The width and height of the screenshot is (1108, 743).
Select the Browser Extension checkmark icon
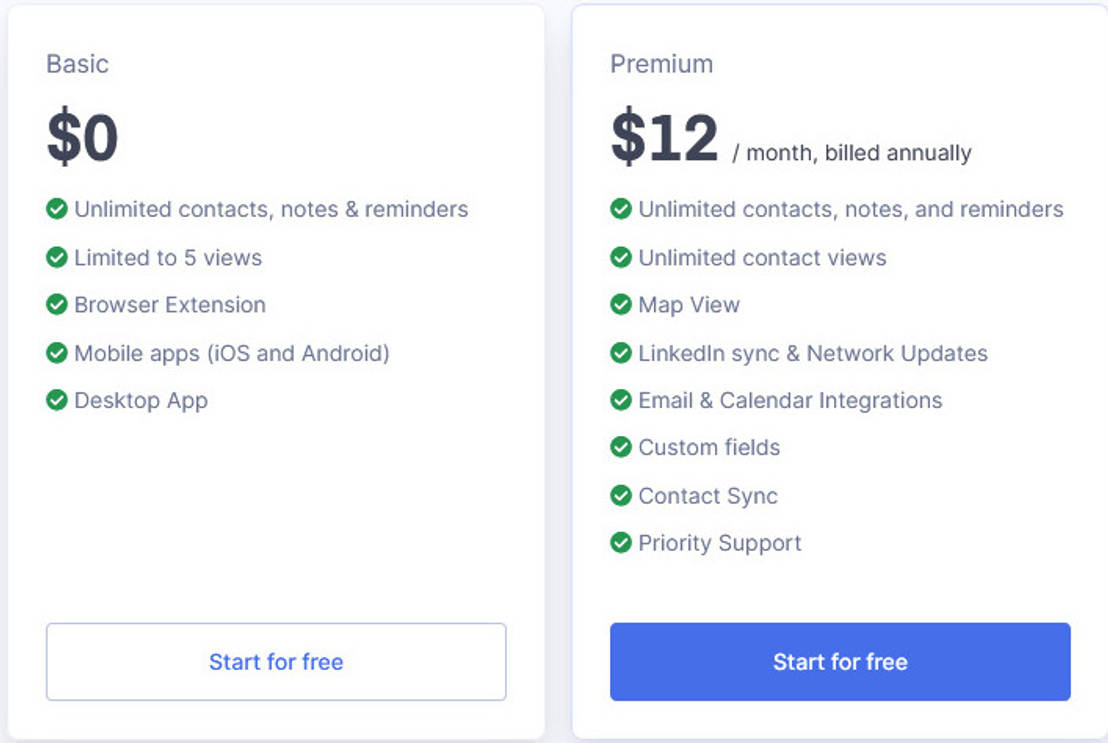[x=57, y=305]
